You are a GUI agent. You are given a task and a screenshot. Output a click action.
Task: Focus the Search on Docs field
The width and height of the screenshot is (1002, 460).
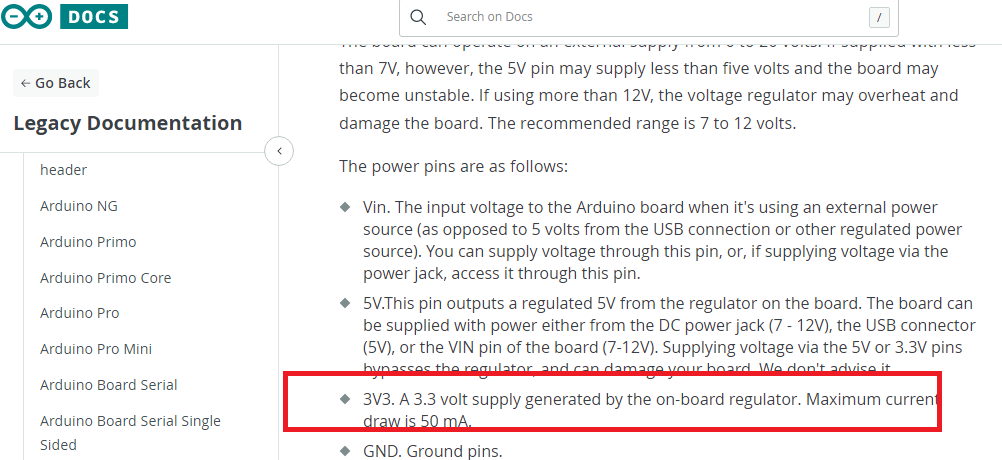pos(649,17)
